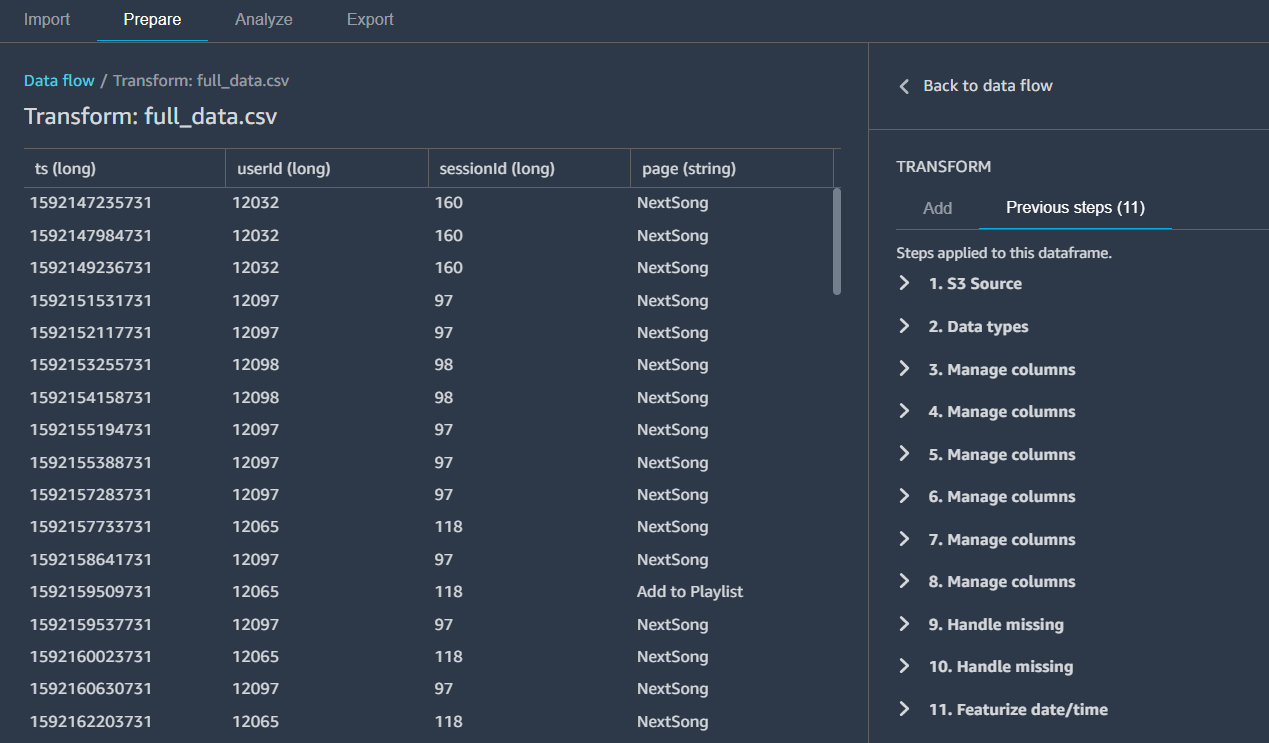
Task: Click sessionId 118 in row 1592157733731
Action: [449, 527]
